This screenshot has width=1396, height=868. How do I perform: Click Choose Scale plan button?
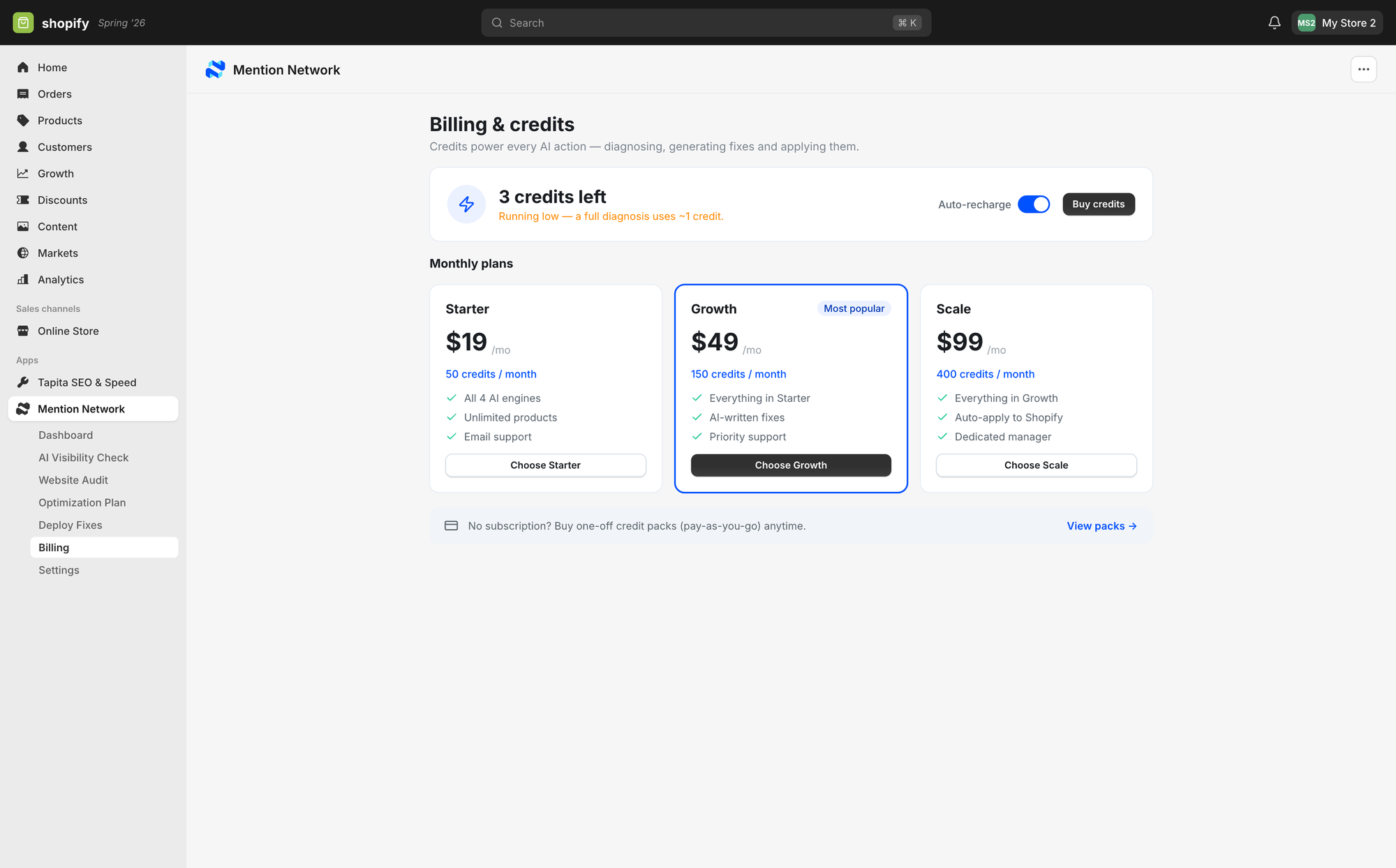click(1036, 465)
